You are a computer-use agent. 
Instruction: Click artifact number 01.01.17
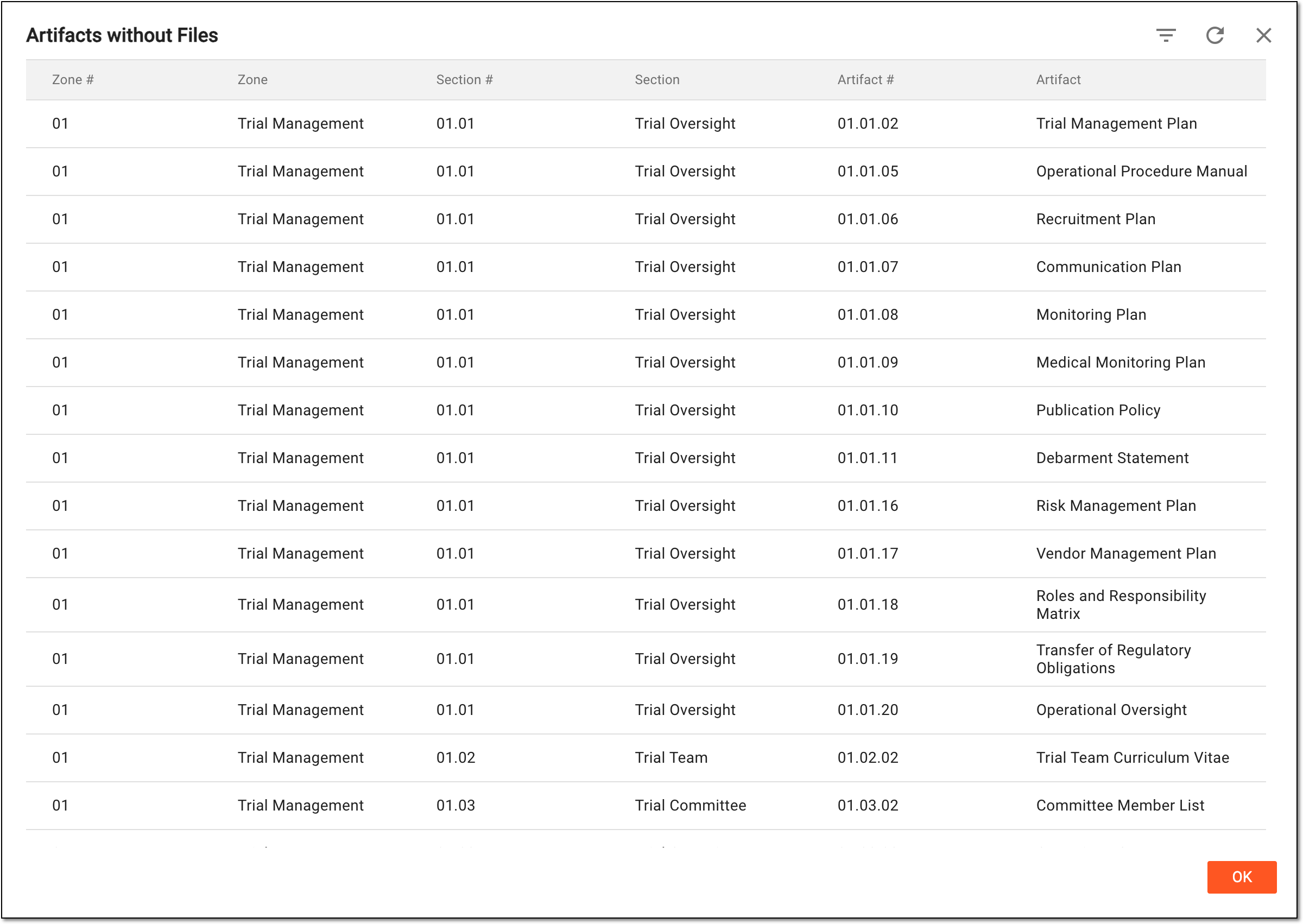tap(868, 554)
